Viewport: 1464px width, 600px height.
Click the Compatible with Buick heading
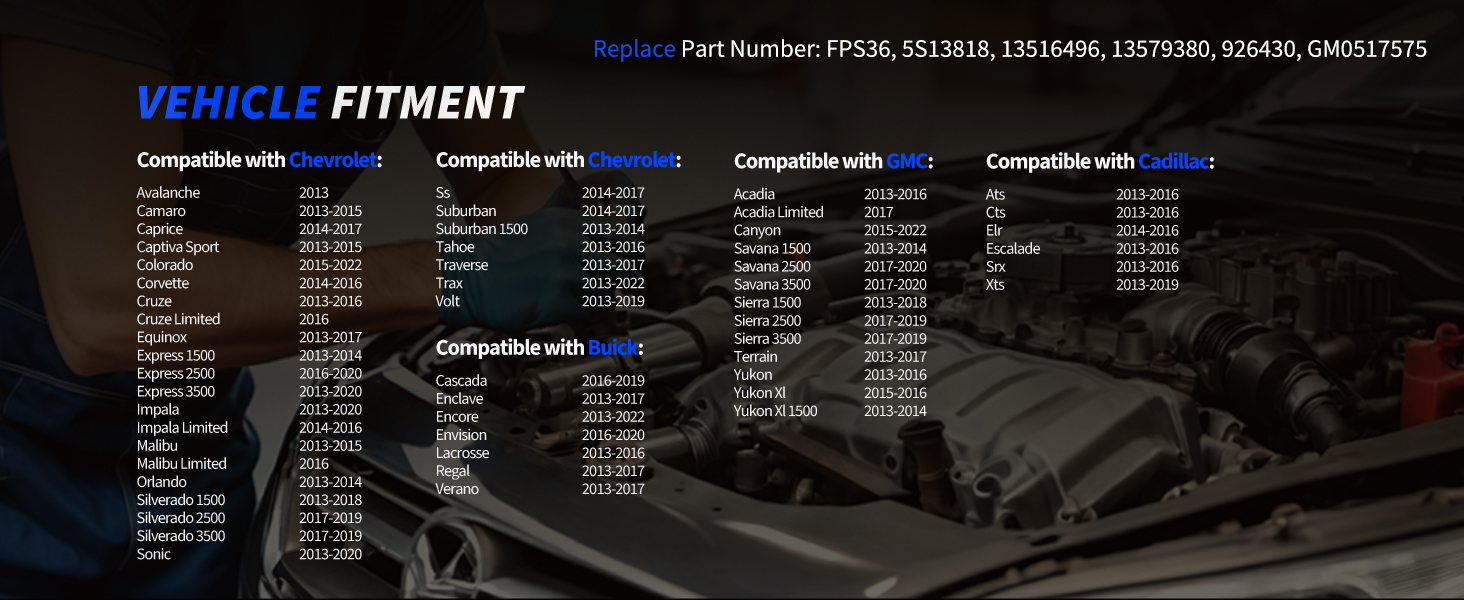tap(539, 348)
